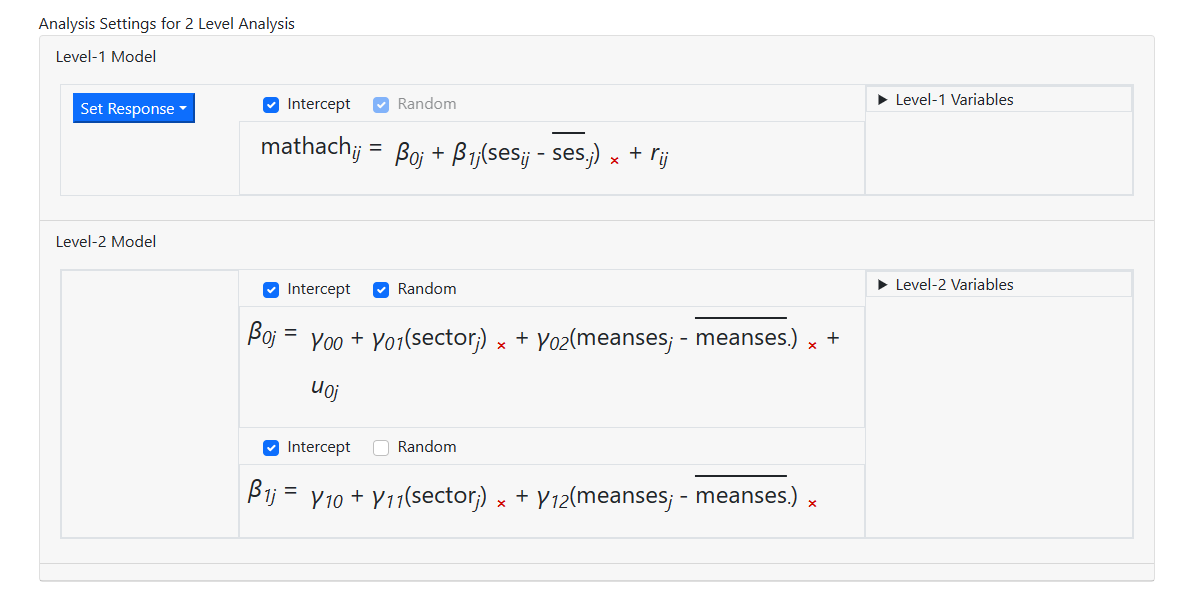Expand the Level-1 Variables list
Viewport: 1177px width, 595px height.
pos(945,100)
